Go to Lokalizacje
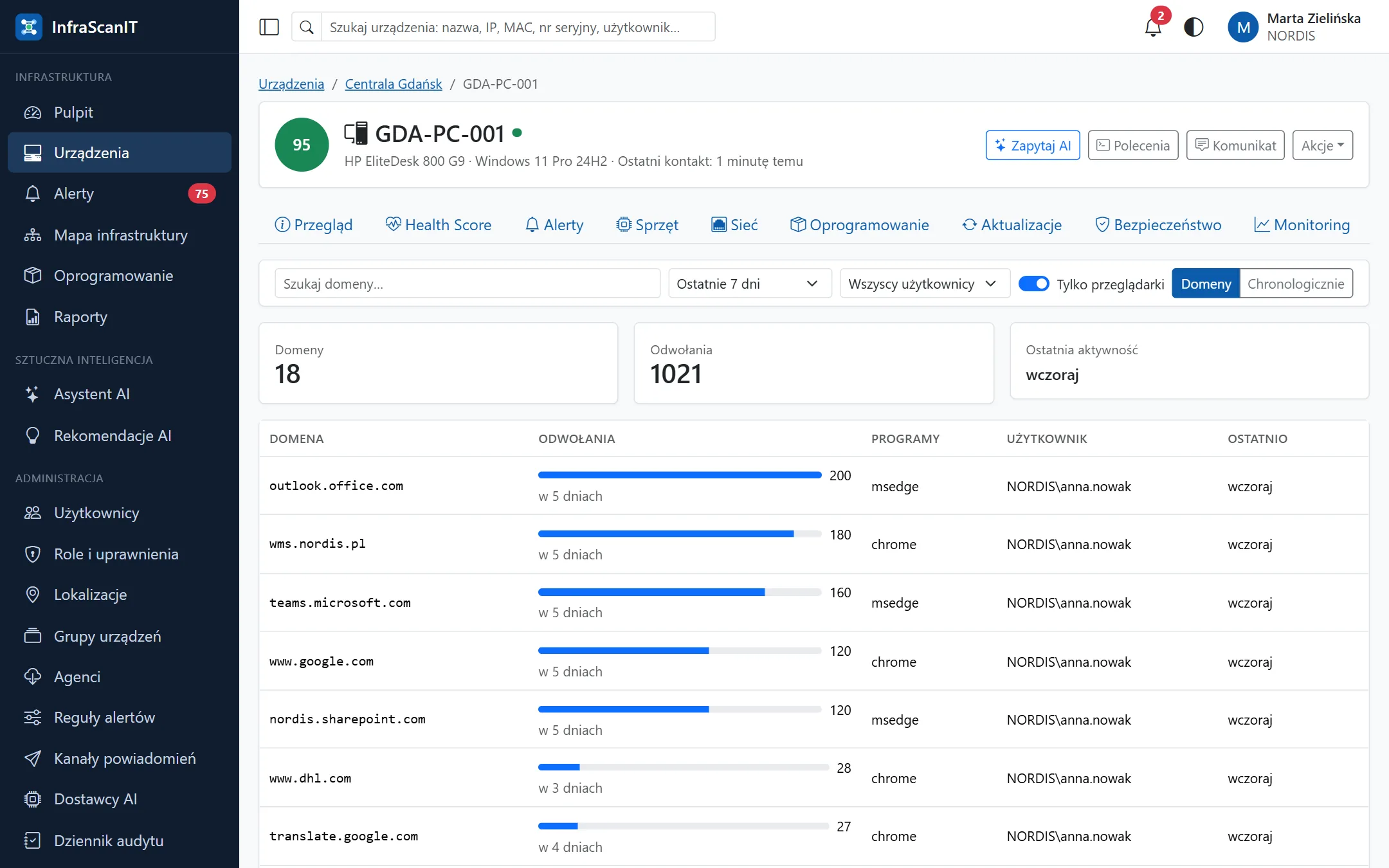1389x868 pixels. tap(120, 595)
